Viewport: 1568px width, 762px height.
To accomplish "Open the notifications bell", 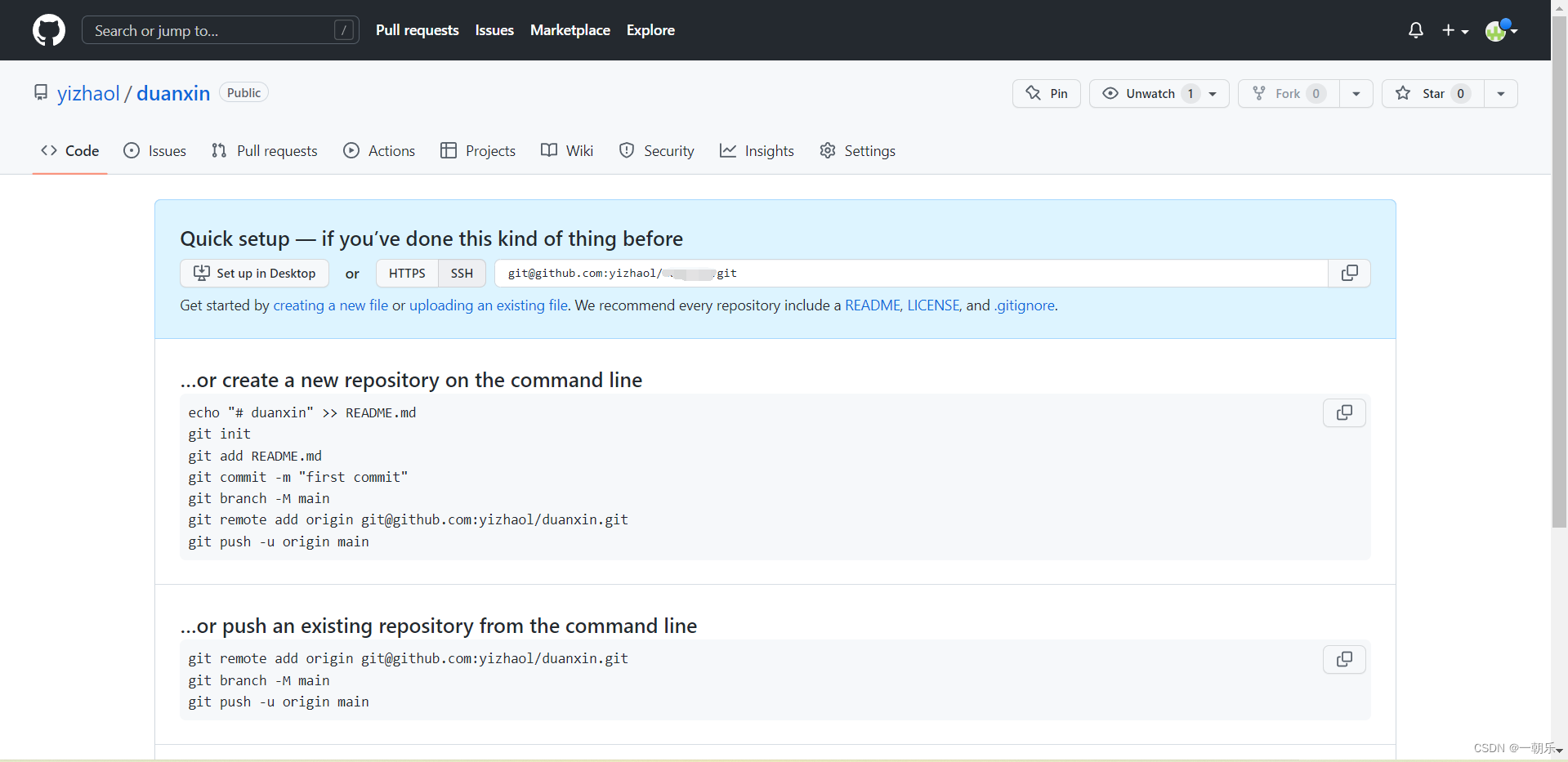I will [1415, 30].
